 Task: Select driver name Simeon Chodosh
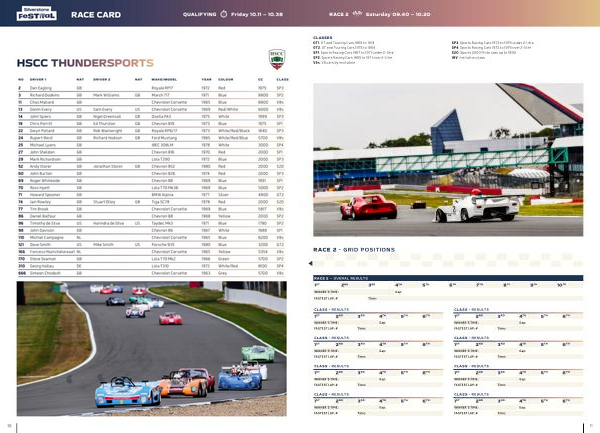[x=45, y=273]
